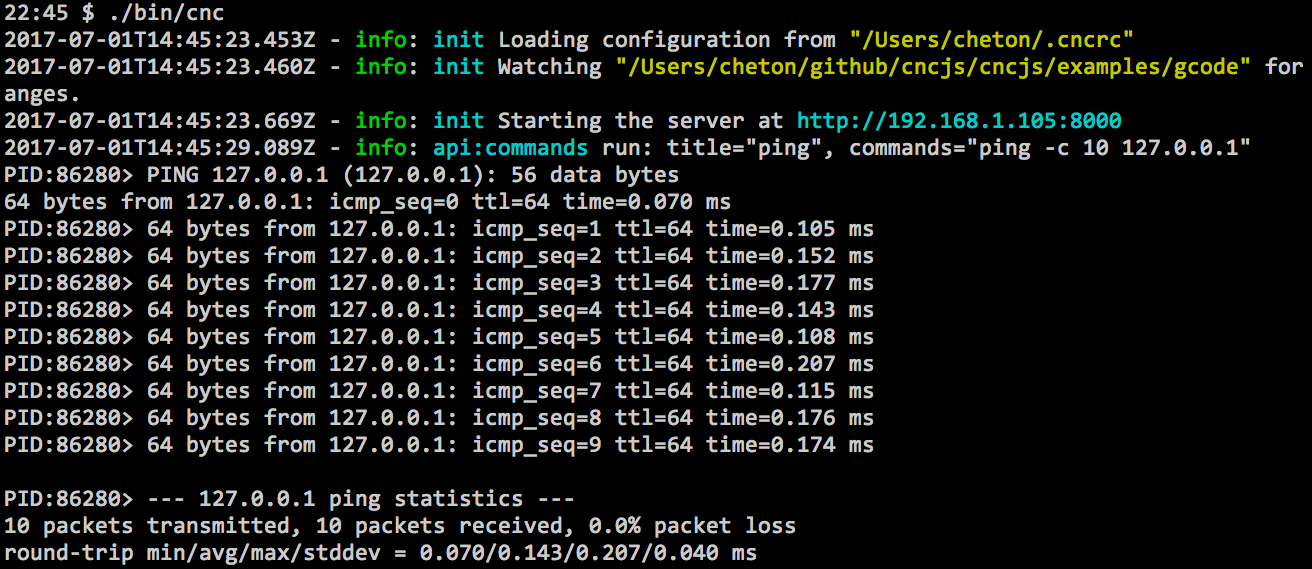Click the icmp_seq=9 ping reply line
The height and width of the screenshot is (569, 1312).
(510, 445)
